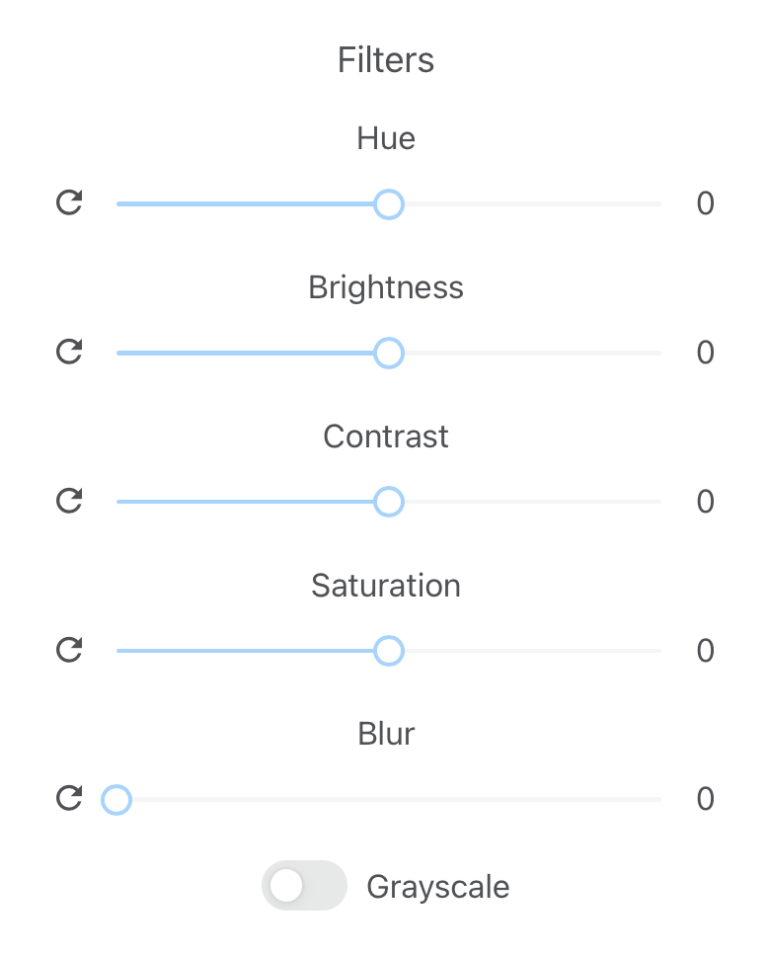768x956 pixels.
Task: Click the Grayscale text label
Action: pyautogui.click(x=438, y=887)
